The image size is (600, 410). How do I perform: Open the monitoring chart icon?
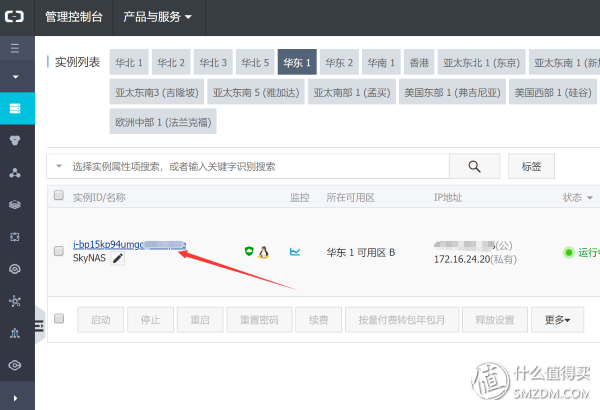(295, 252)
